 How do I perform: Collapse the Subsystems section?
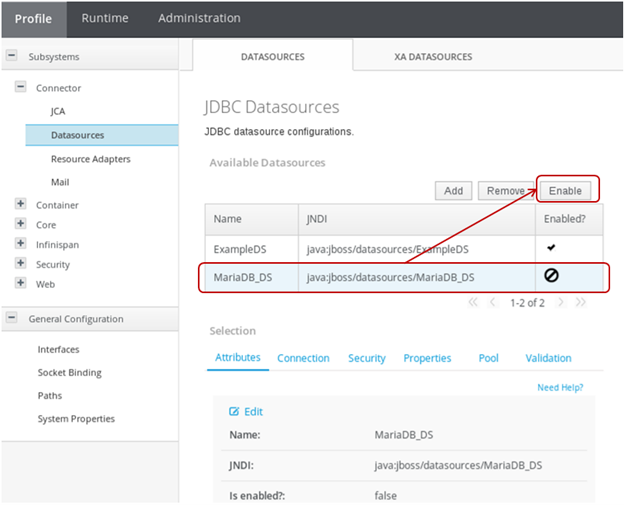[x=11, y=57]
